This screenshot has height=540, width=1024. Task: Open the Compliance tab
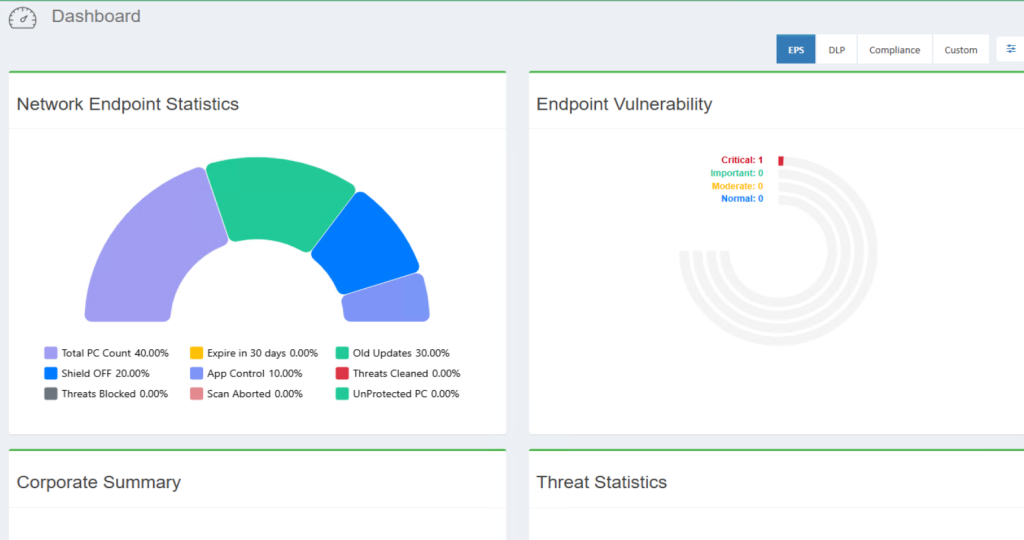pyautogui.click(x=894, y=50)
